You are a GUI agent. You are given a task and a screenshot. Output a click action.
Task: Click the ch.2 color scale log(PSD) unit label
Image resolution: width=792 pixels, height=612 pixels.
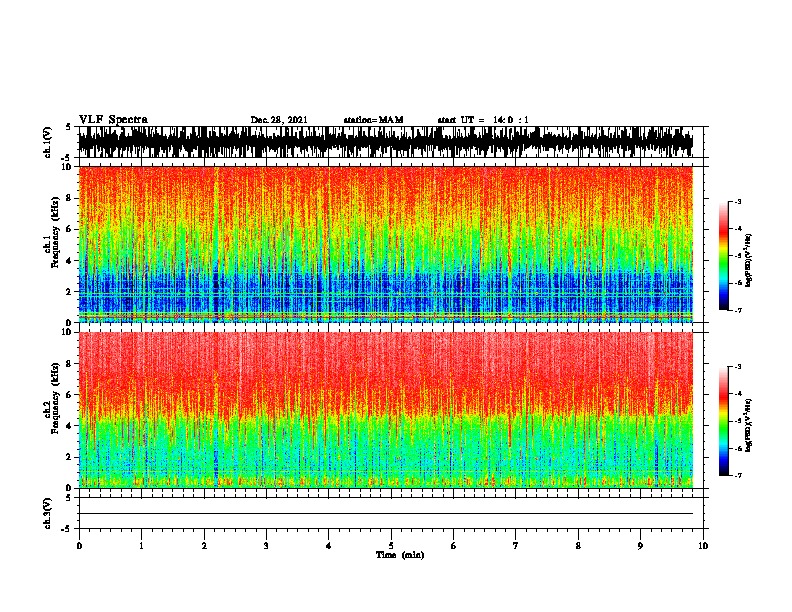tap(748, 426)
